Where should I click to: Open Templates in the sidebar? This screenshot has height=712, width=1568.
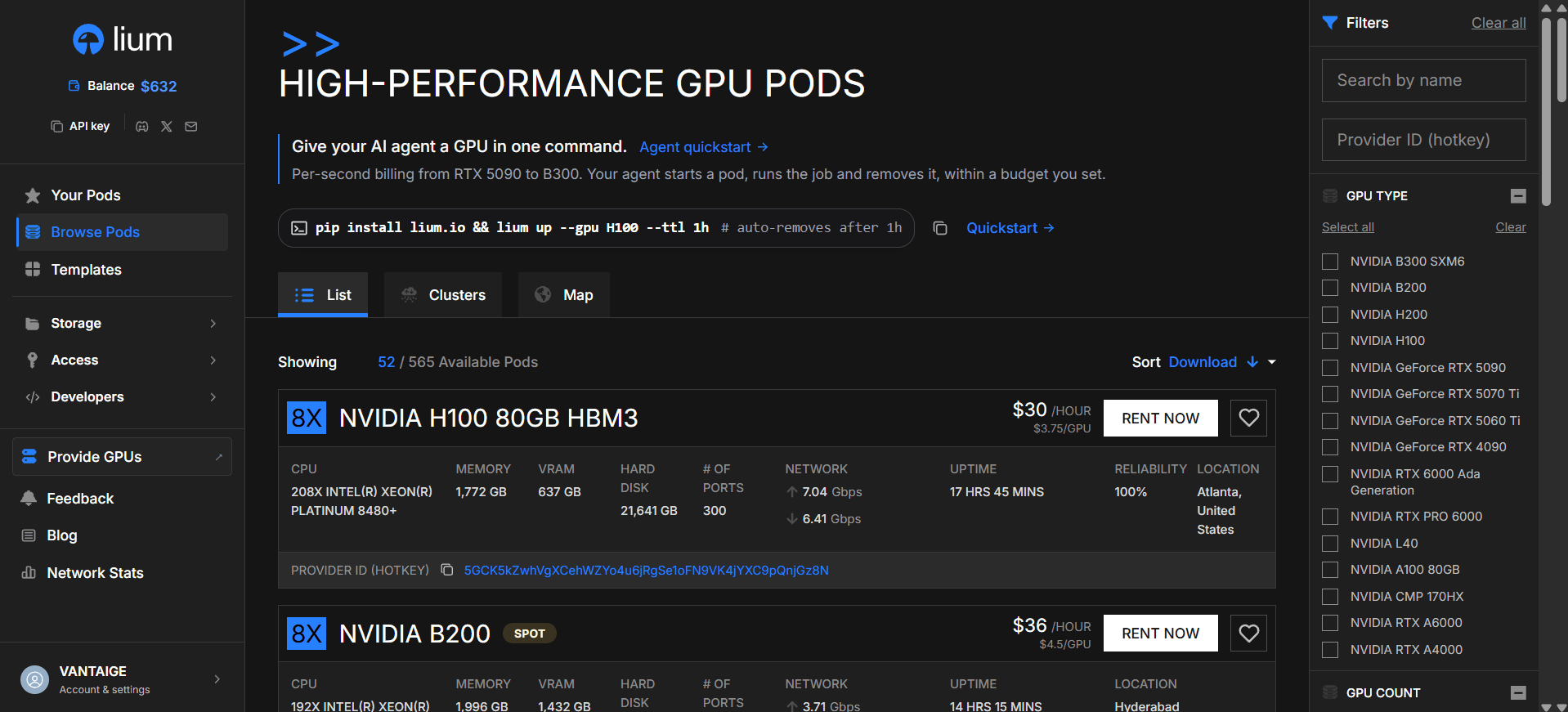pyautogui.click(x=122, y=270)
